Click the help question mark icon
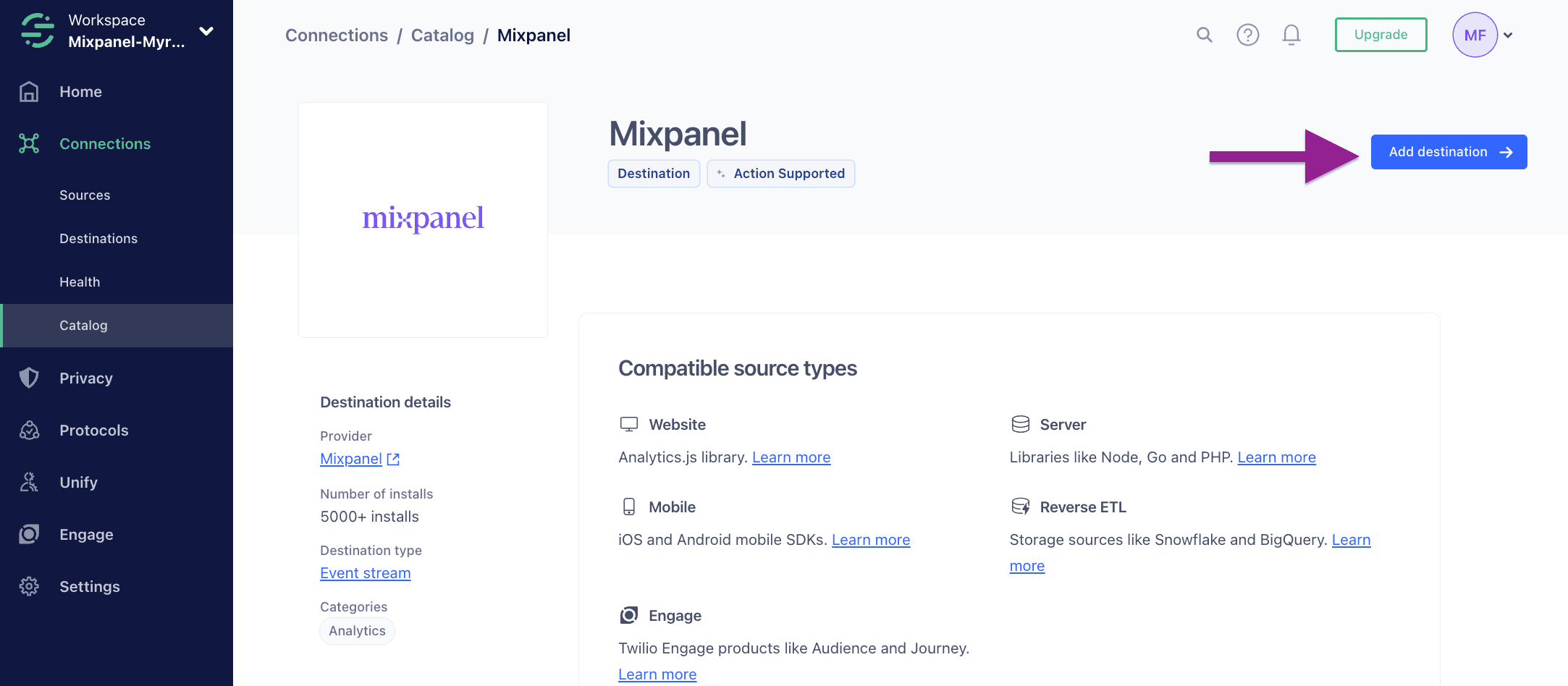1568x686 pixels. tap(1247, 34)
